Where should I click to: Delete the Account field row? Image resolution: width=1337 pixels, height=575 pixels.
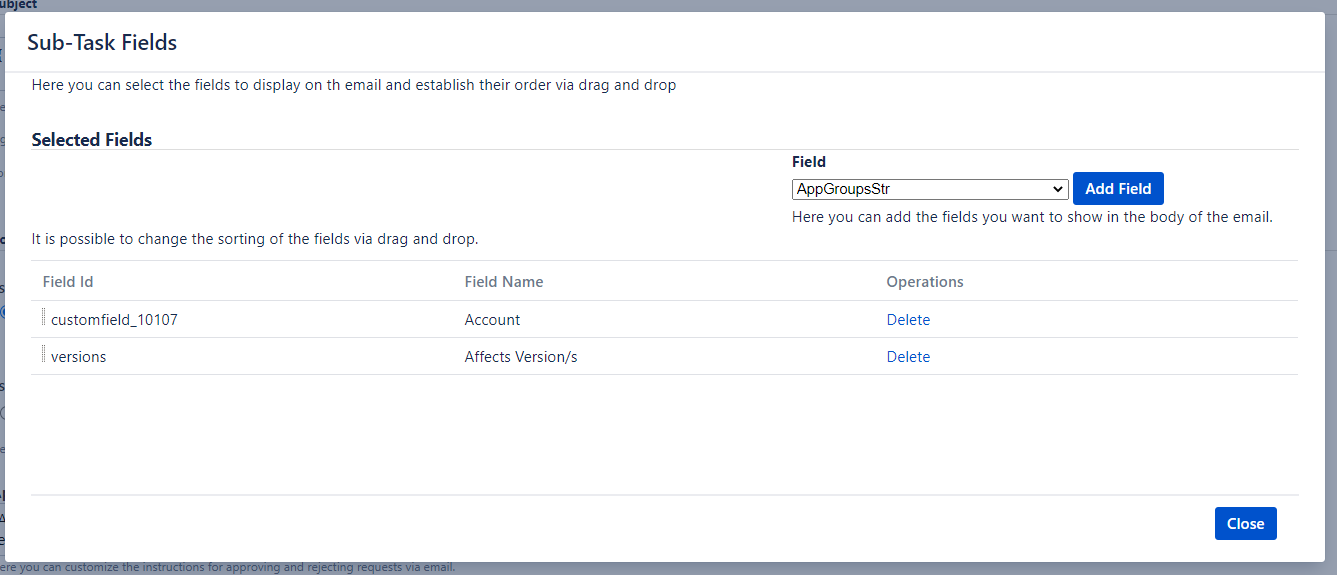(x=908, y=320)
